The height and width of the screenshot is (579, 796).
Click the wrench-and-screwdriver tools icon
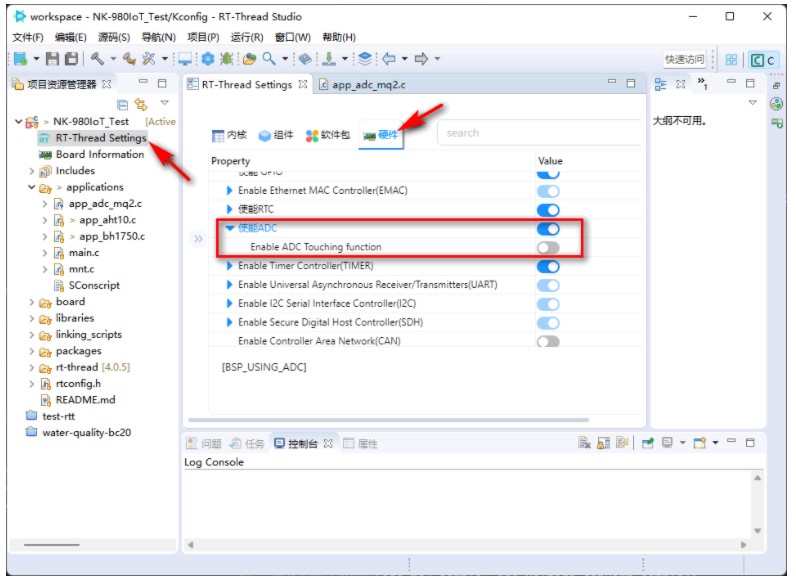149,59
